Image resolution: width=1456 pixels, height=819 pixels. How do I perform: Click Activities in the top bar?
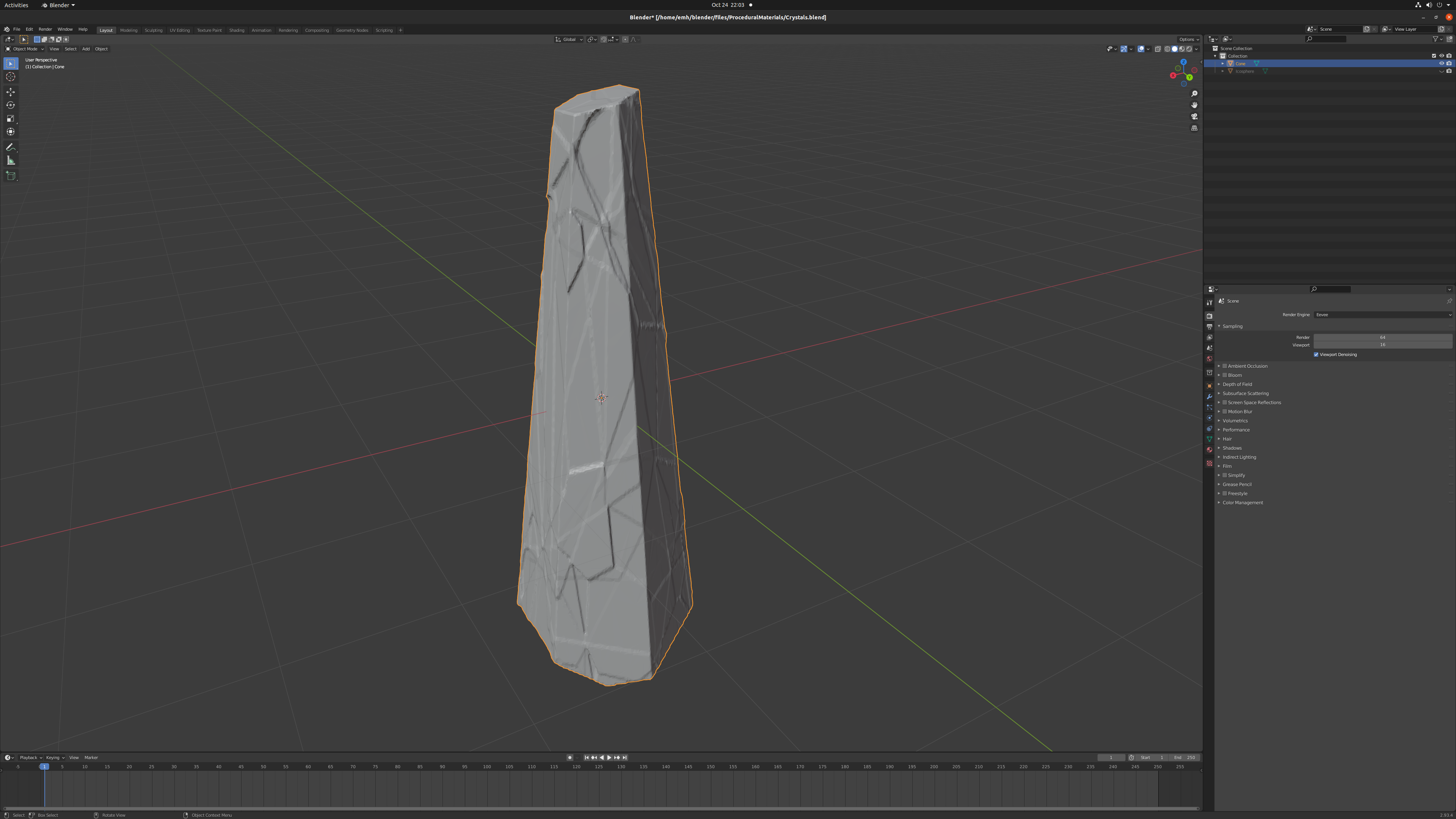(16, 5)
